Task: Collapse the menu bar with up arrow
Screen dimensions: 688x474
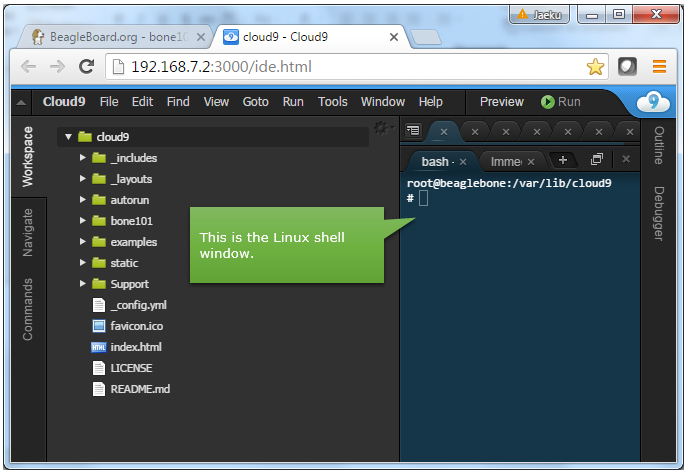Action: point(21,103)
